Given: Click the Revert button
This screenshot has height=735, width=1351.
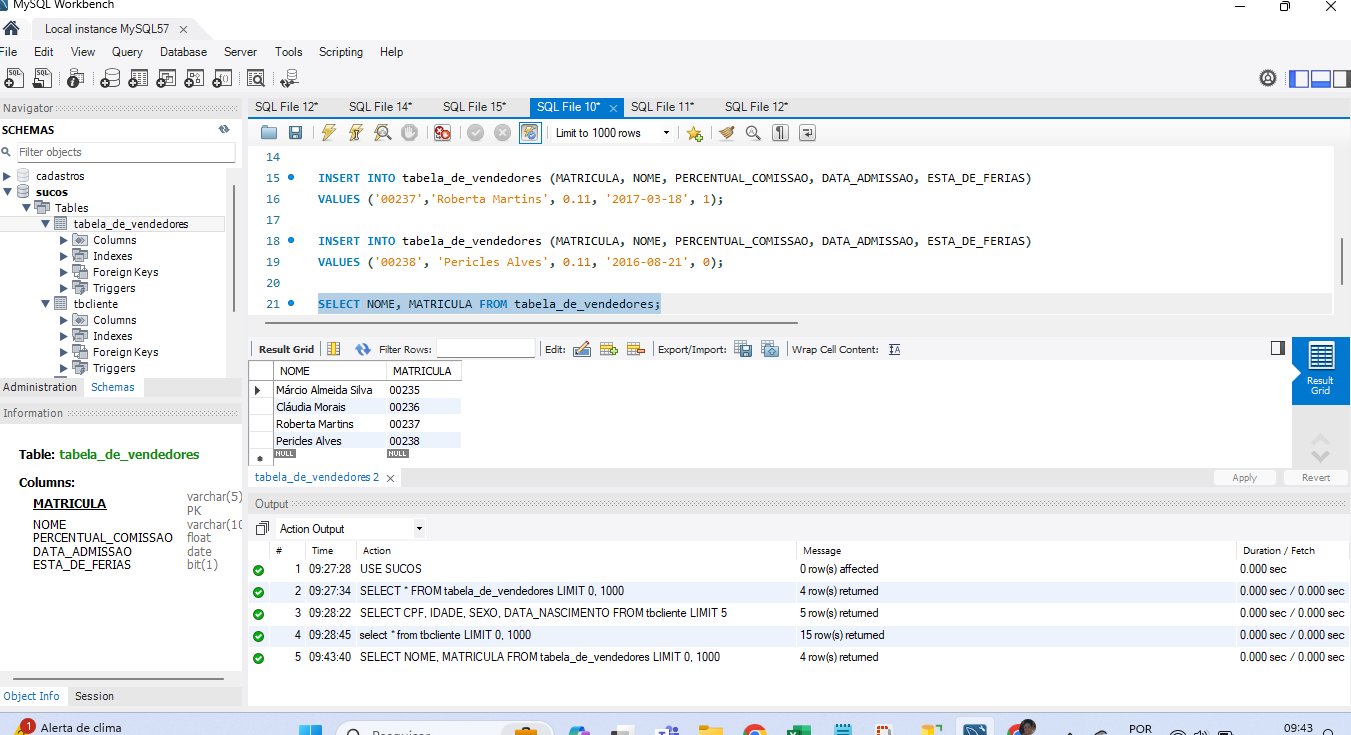Looking at the screenshot, I should click(x=1316, y=478).
